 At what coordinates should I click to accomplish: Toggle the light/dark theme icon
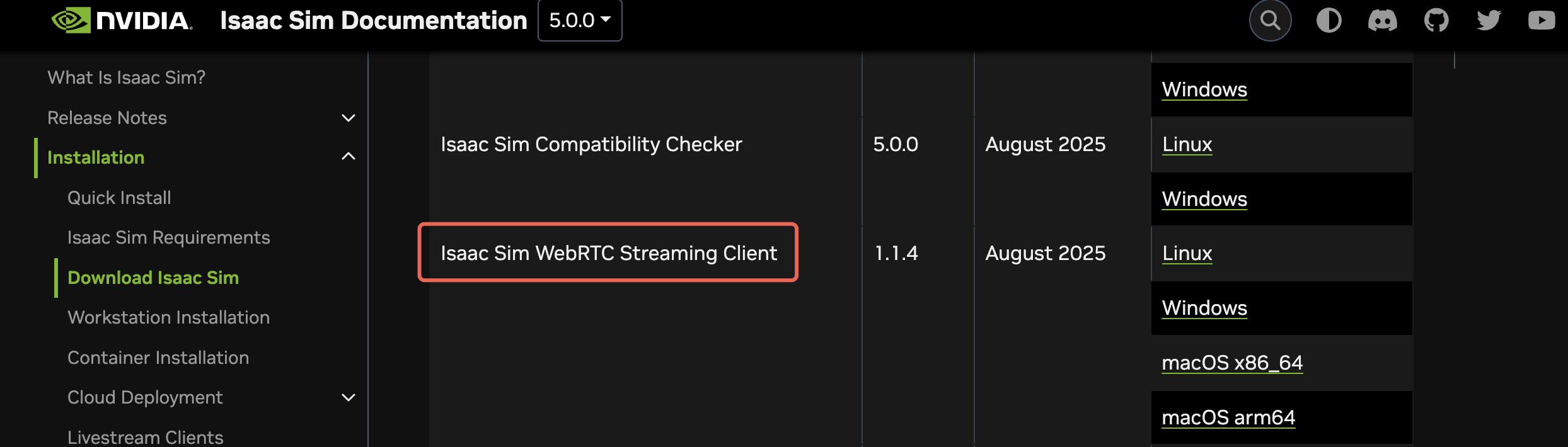pos(1329,21)
